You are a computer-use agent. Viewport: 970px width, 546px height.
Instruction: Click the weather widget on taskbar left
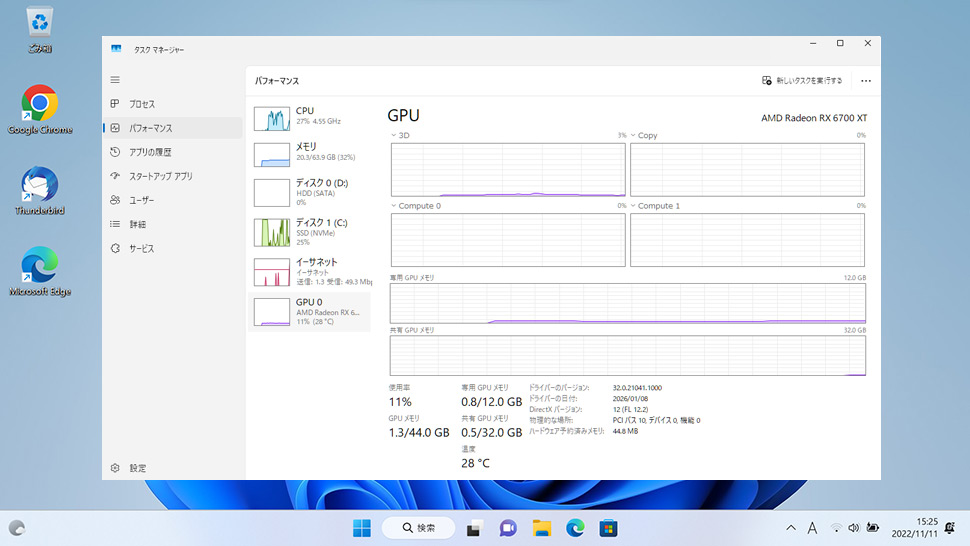pos(17,528)
